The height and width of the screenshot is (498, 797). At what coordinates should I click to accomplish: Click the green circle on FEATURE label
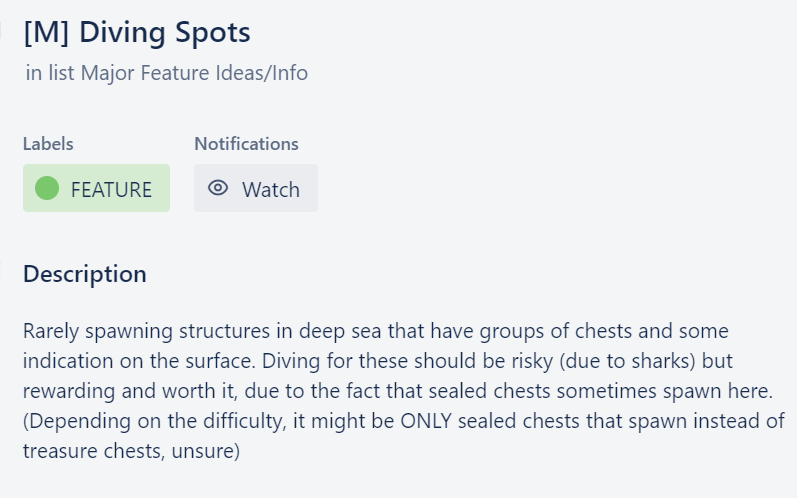pos(47,188)
